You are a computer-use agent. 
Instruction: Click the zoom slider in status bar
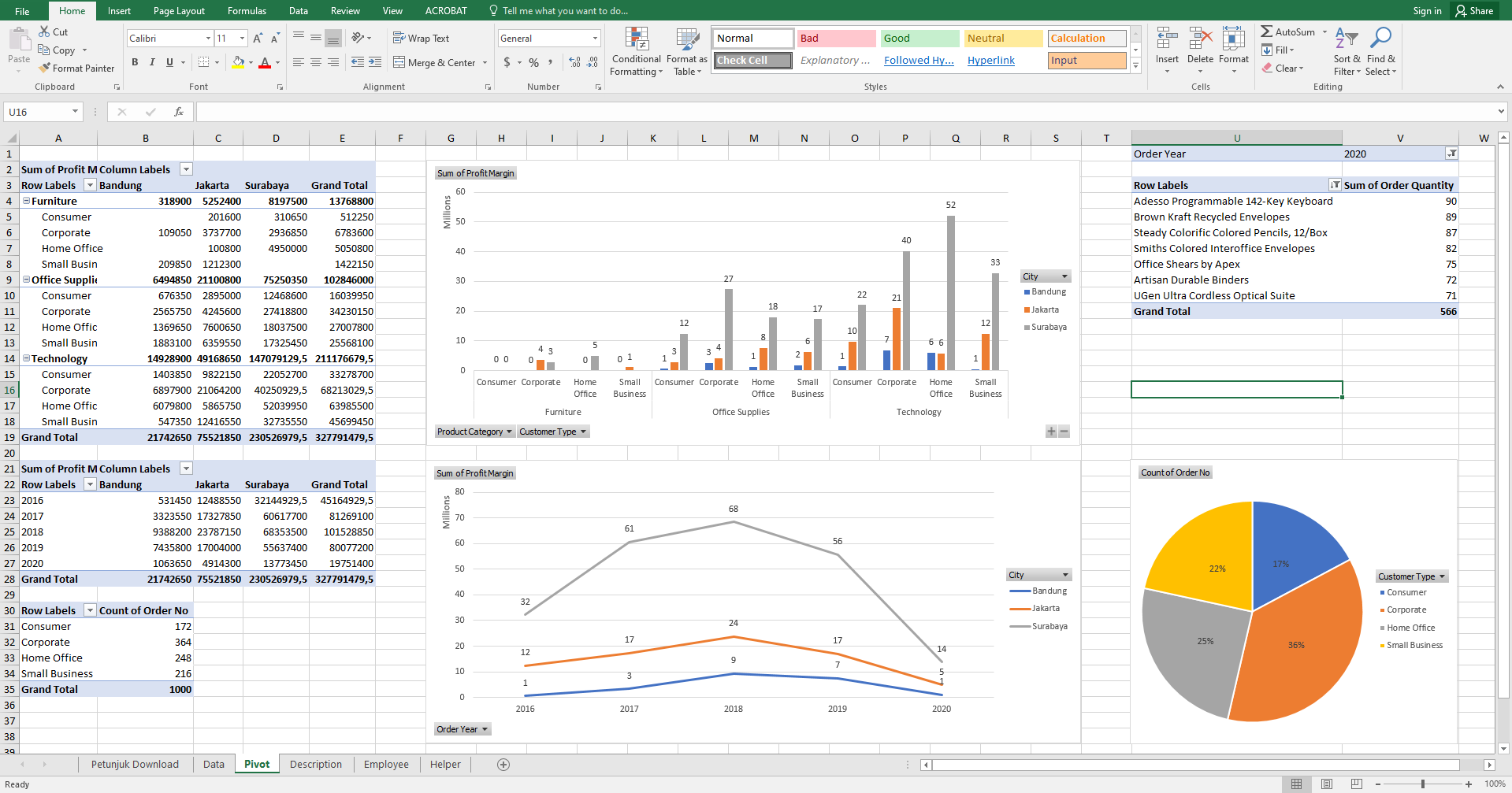[1422, 784]
